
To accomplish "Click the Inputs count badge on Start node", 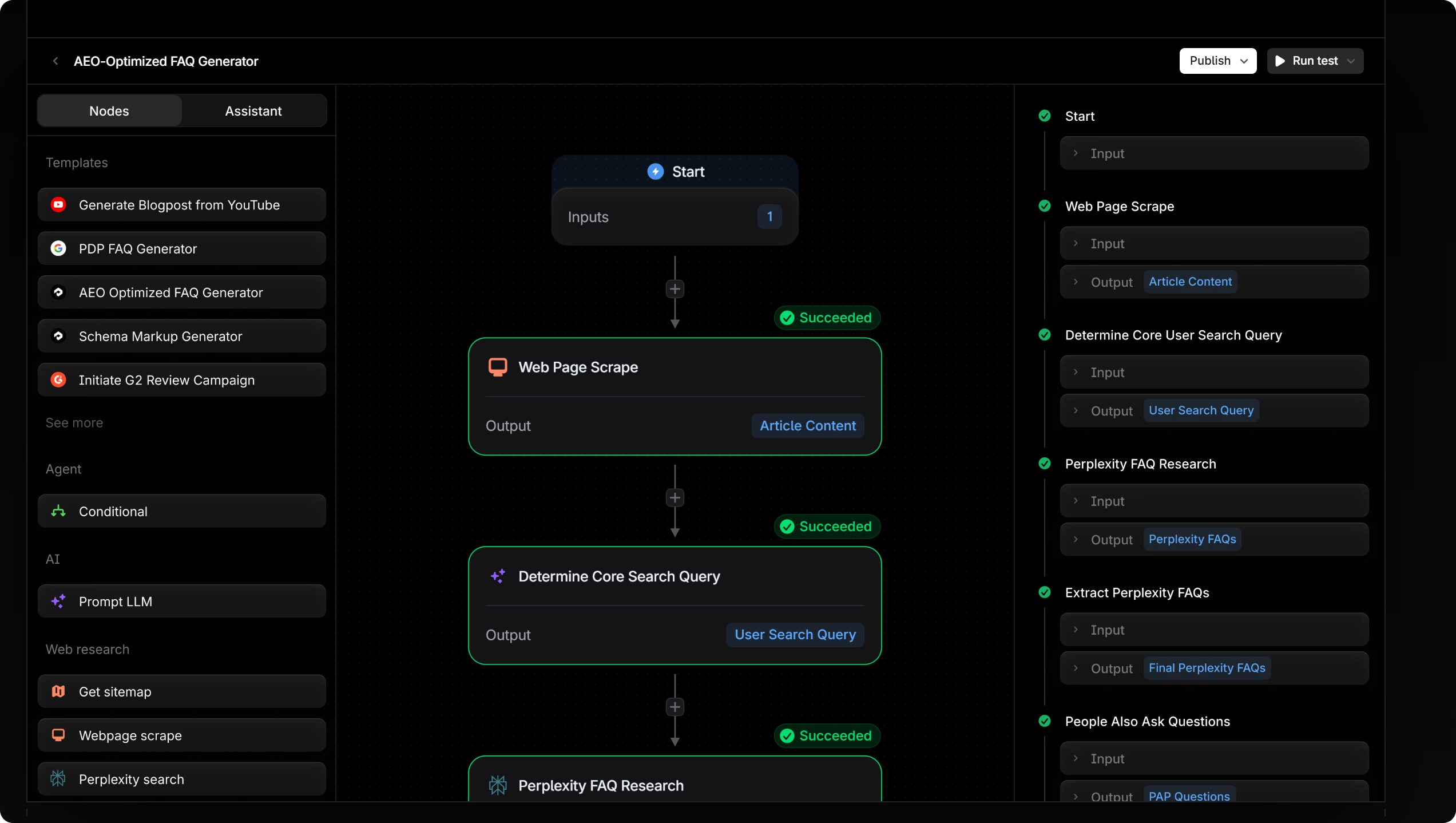I will tap(770, 217).
